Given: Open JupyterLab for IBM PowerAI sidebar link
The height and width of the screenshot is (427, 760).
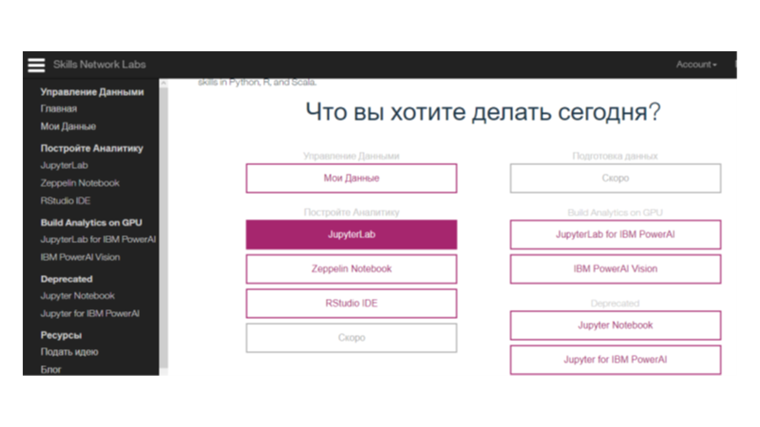Looking at the screenshot, I should (98, 239).
